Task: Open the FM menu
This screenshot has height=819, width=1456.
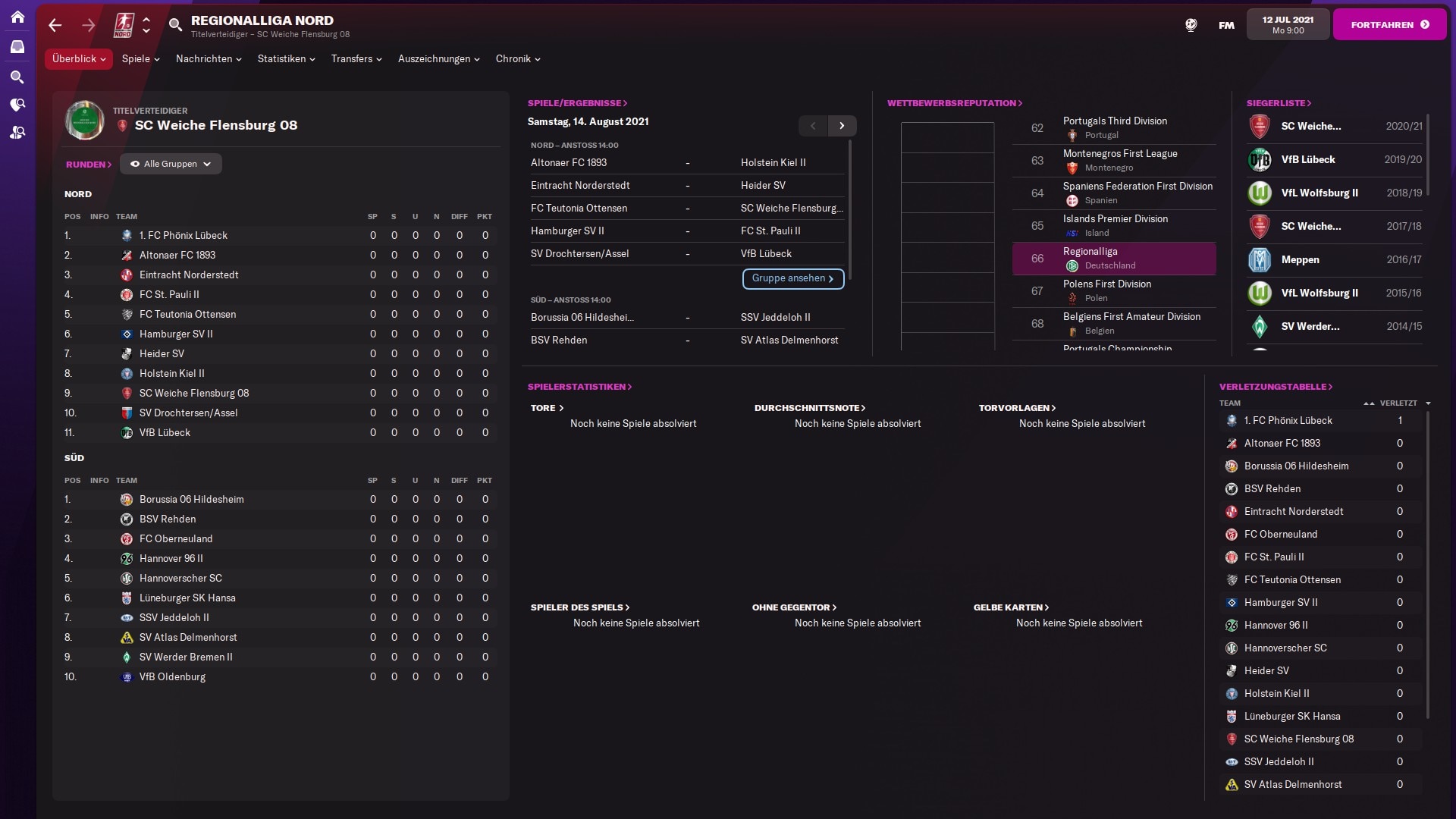Action: 1226,25
